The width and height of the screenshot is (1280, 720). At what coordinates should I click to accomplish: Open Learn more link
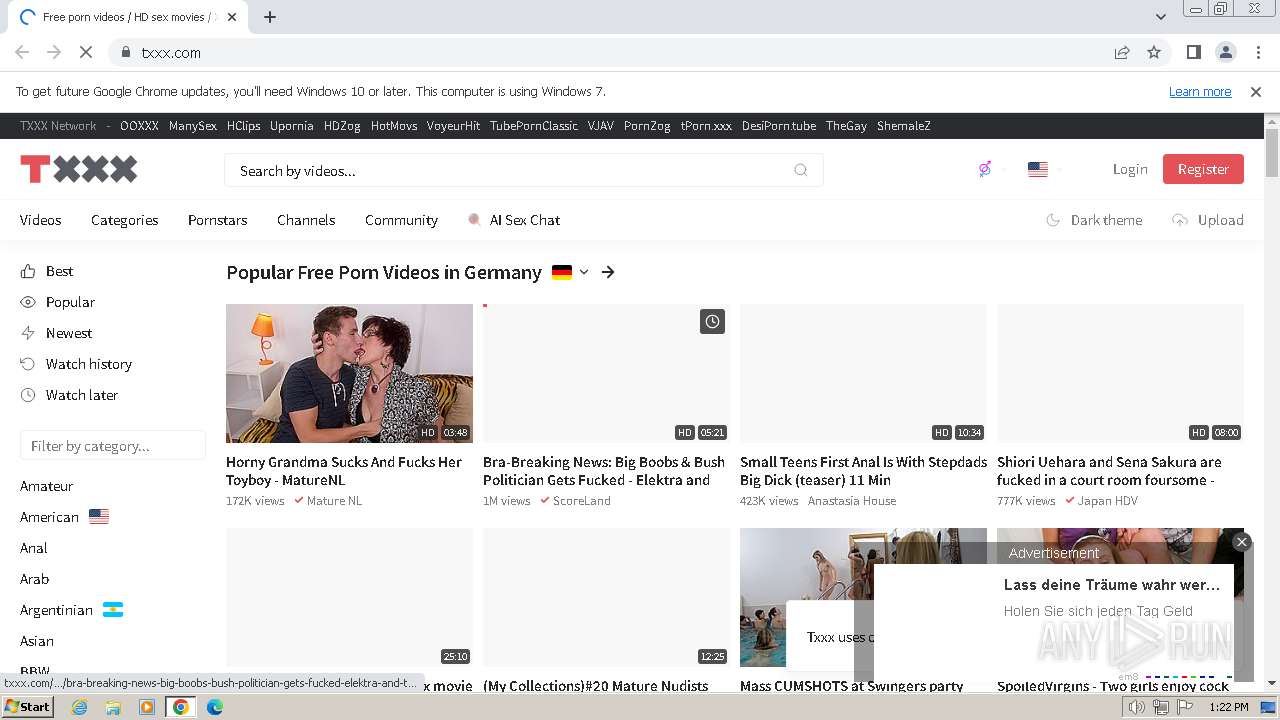click(x=1200, y=91)
